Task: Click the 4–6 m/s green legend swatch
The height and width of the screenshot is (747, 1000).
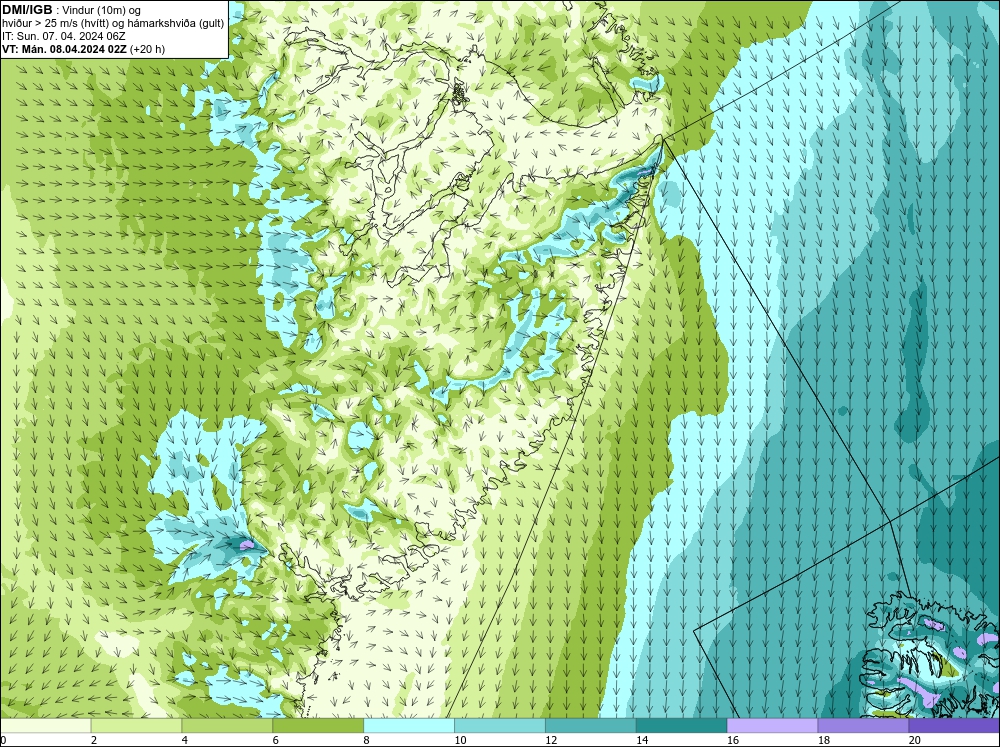Action: pos(227,725)
